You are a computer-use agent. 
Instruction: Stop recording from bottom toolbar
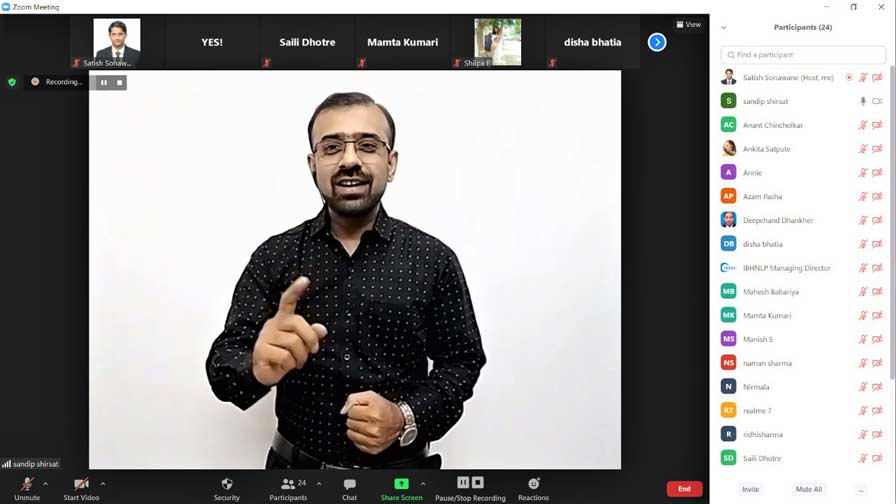(478, 483)
